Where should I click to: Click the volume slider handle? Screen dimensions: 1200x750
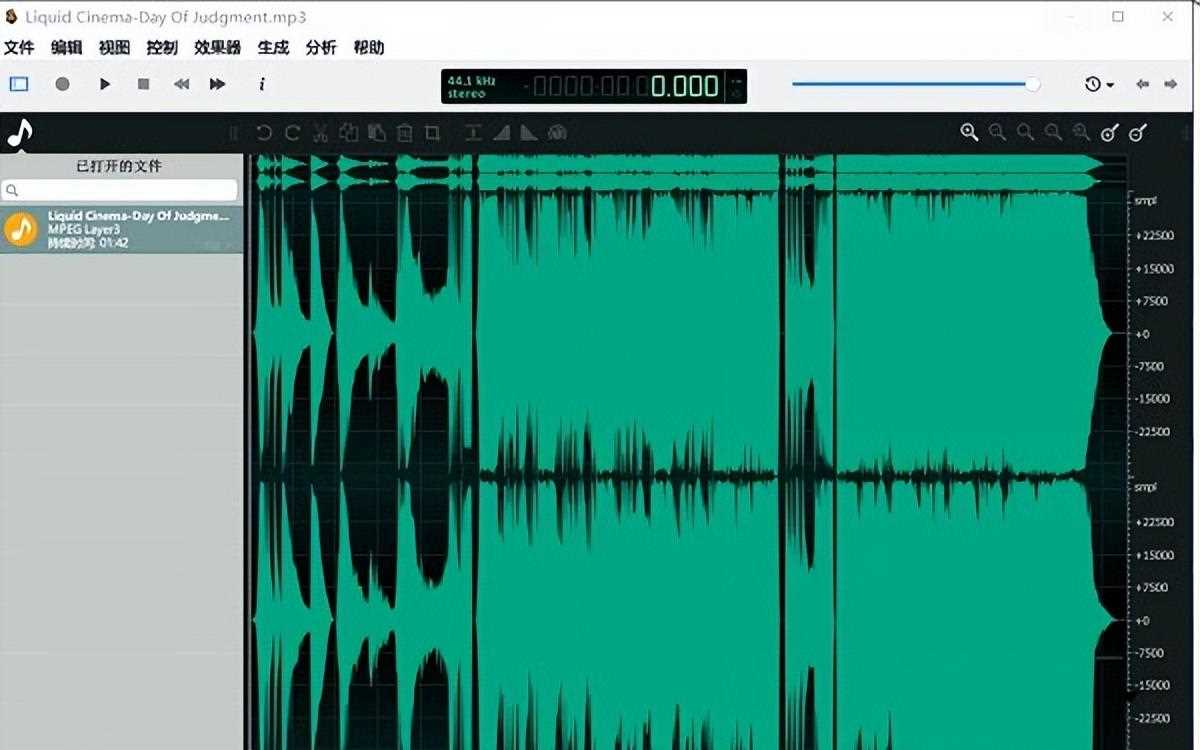(x=1032, y=85)
